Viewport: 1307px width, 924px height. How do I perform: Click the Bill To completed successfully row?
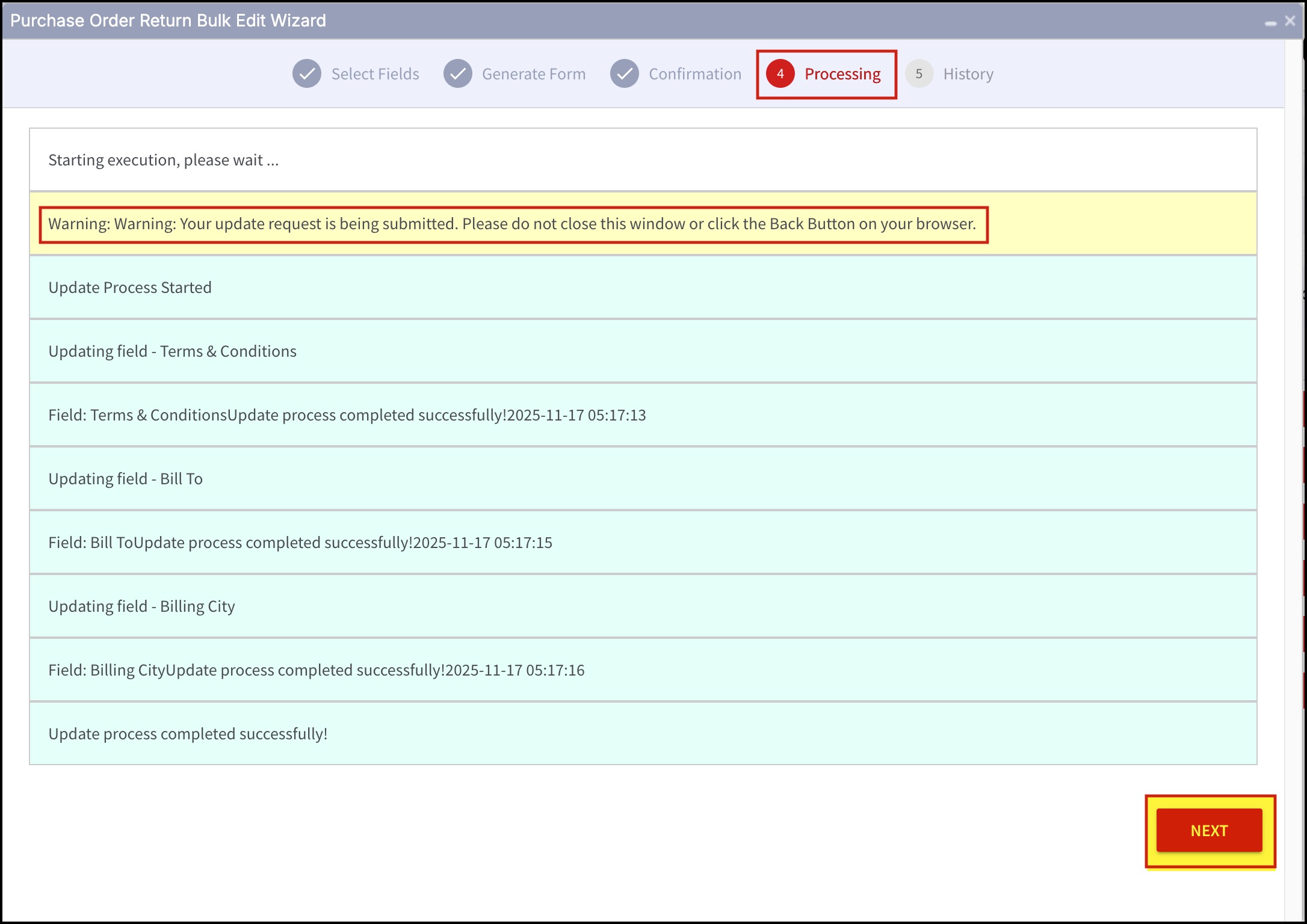pyautogui.click(x=643, y=543)
